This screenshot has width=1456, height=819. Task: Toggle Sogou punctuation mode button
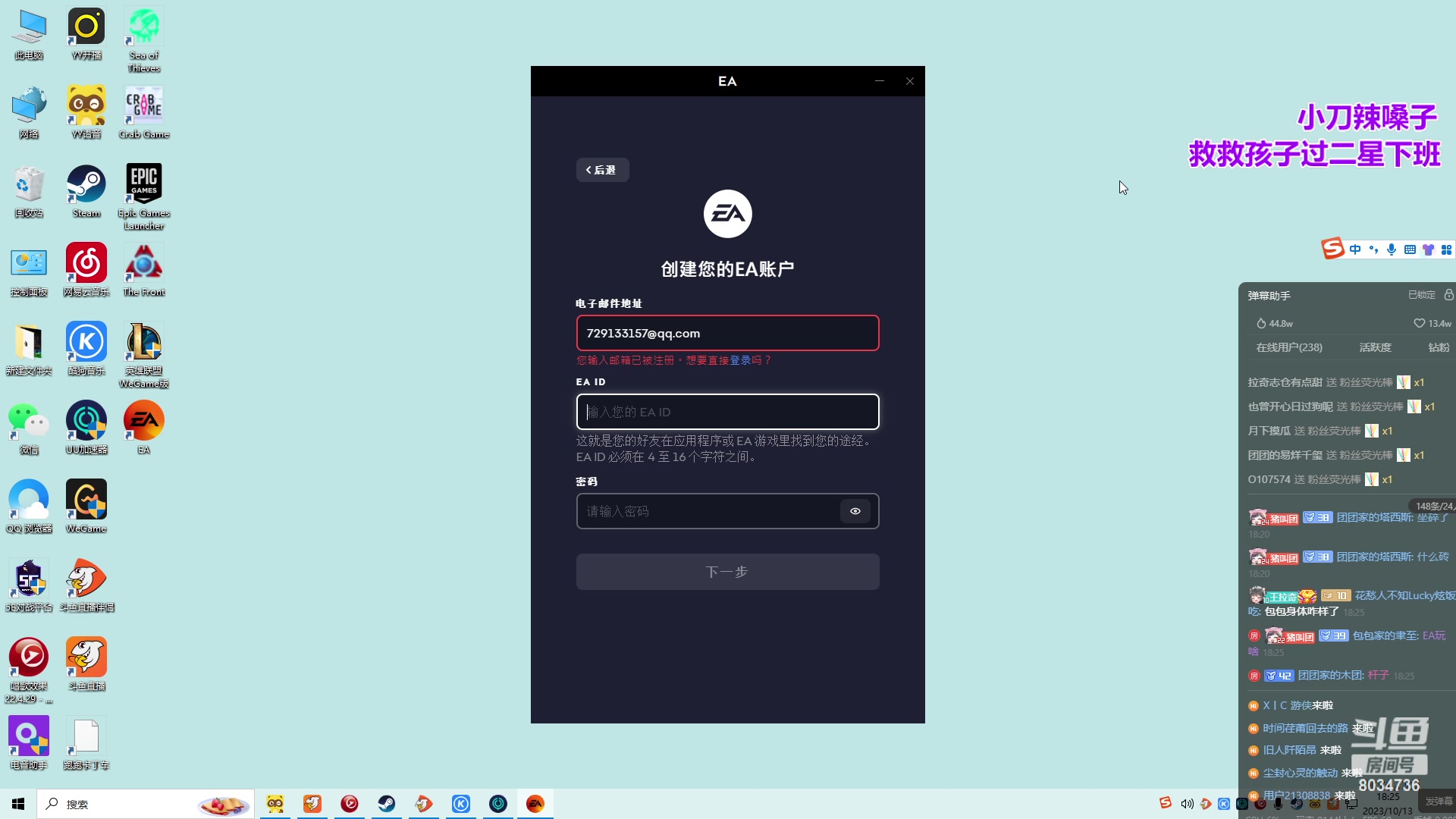(x=1373, y=249)
